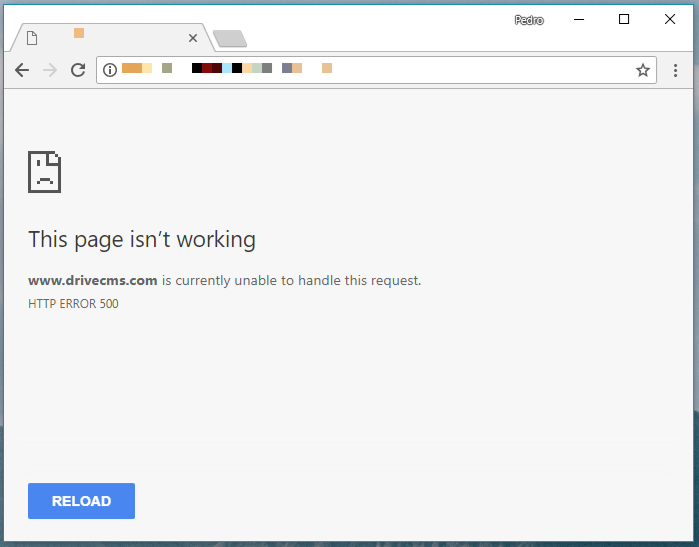Screen dimensions: 699x547
Task: Click the greyed-out forward arrow
Action: click(x=50, y=70)
